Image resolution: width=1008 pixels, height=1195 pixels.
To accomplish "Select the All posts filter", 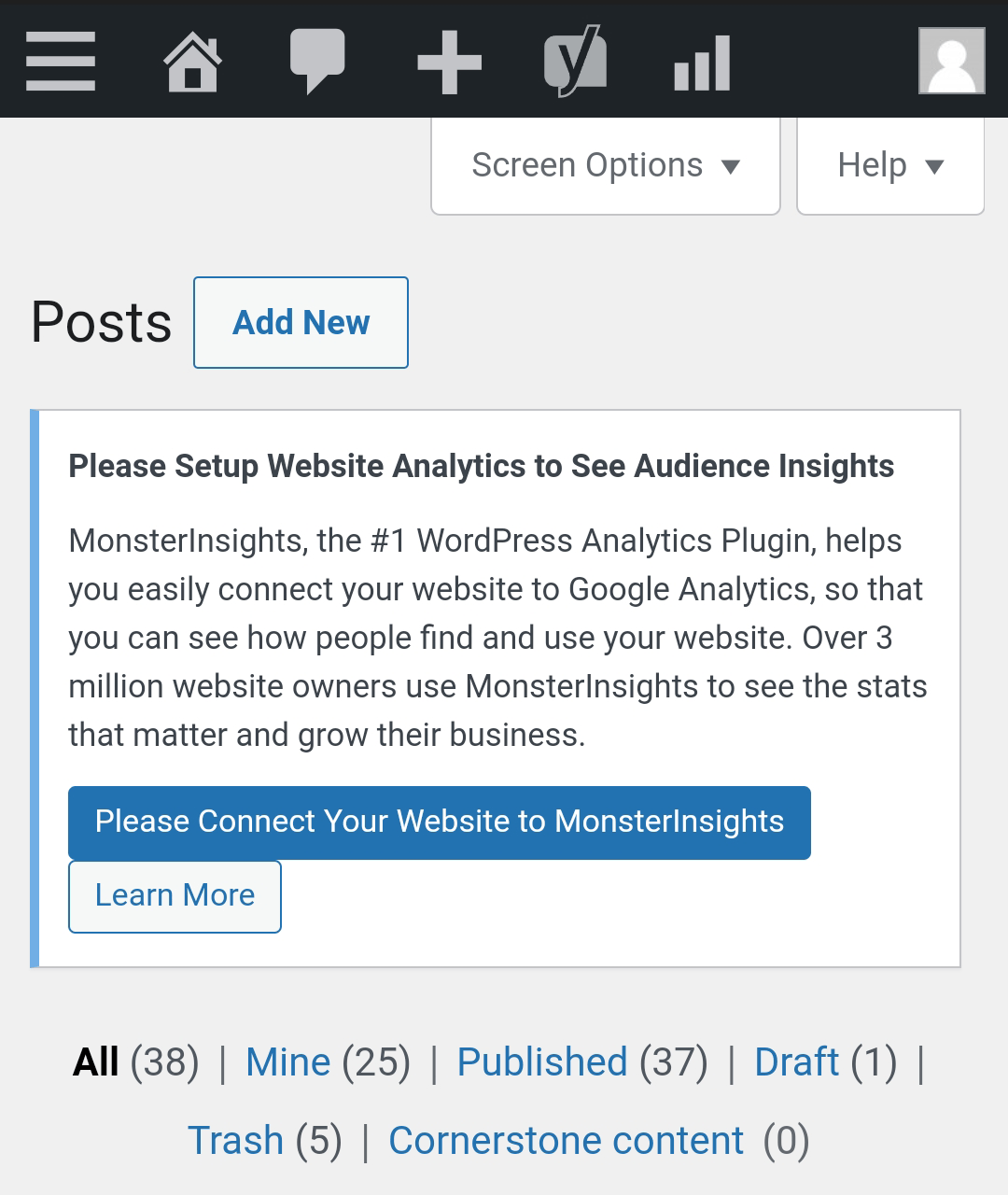I will point(96,1062).
